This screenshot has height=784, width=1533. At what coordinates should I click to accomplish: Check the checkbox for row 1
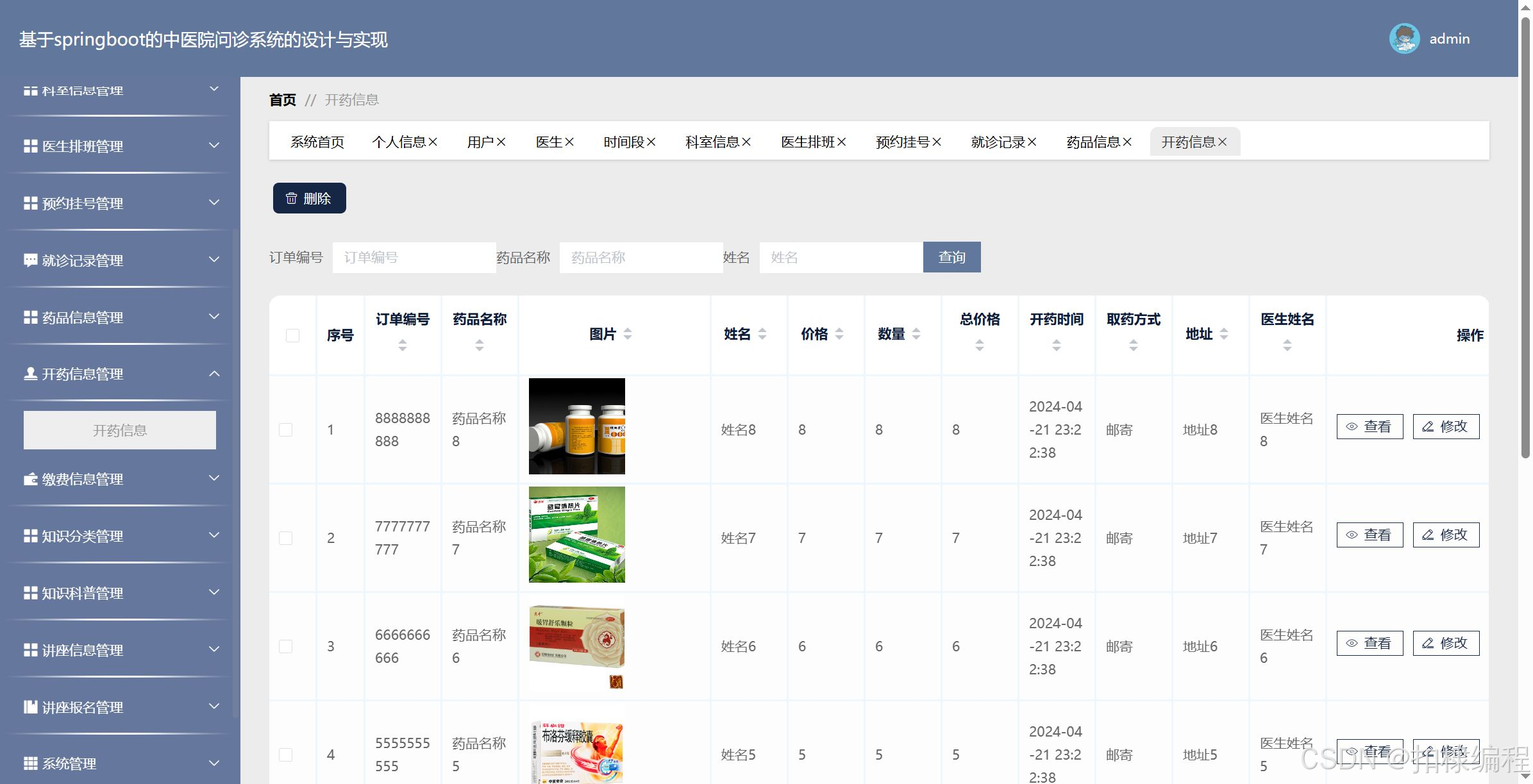pos(286,430)
